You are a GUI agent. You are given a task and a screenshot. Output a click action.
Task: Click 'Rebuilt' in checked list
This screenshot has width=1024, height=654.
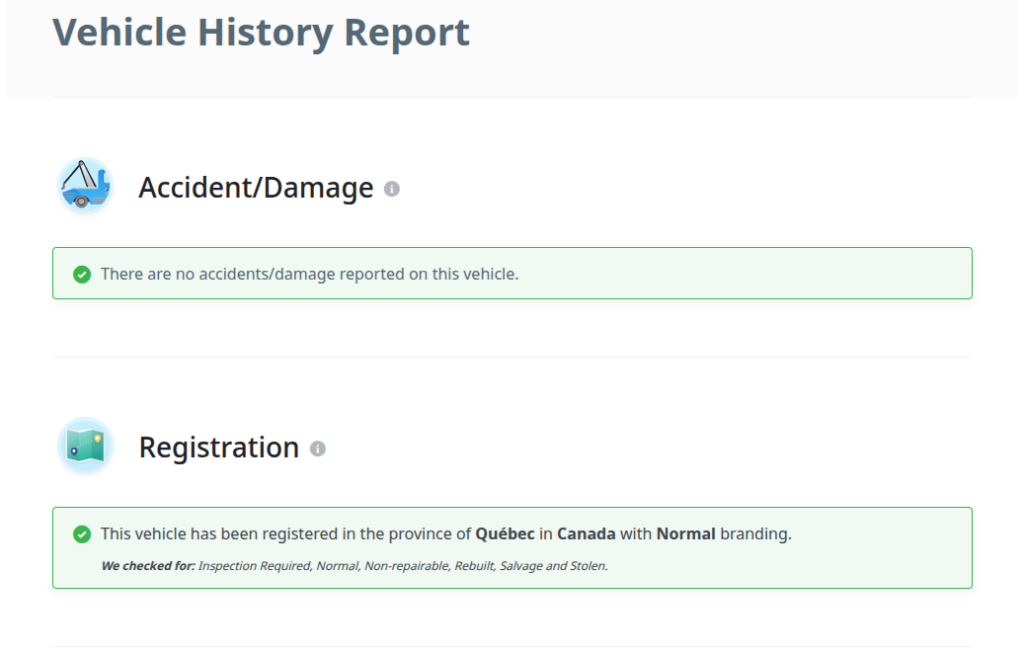point(476,566)
